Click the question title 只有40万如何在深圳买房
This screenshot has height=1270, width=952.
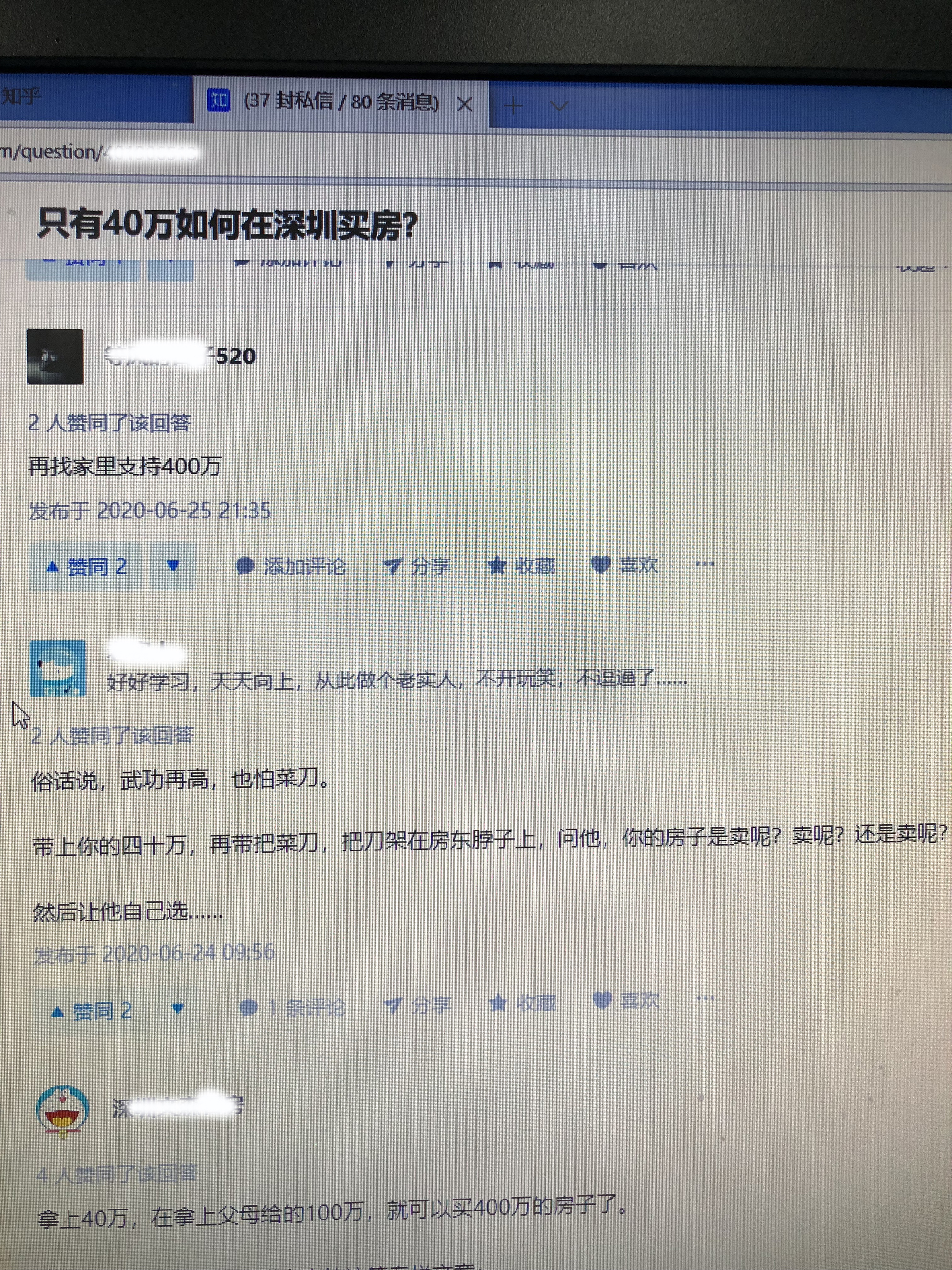coord(227,224)
